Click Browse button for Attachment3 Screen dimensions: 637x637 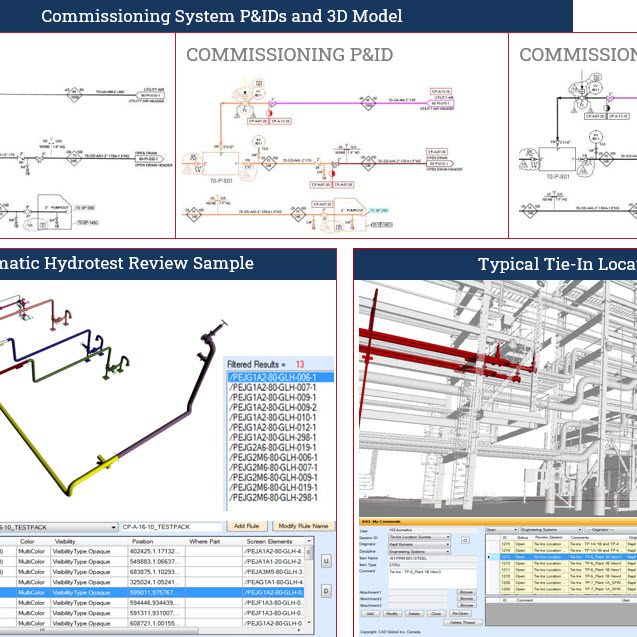coord(467,605)
